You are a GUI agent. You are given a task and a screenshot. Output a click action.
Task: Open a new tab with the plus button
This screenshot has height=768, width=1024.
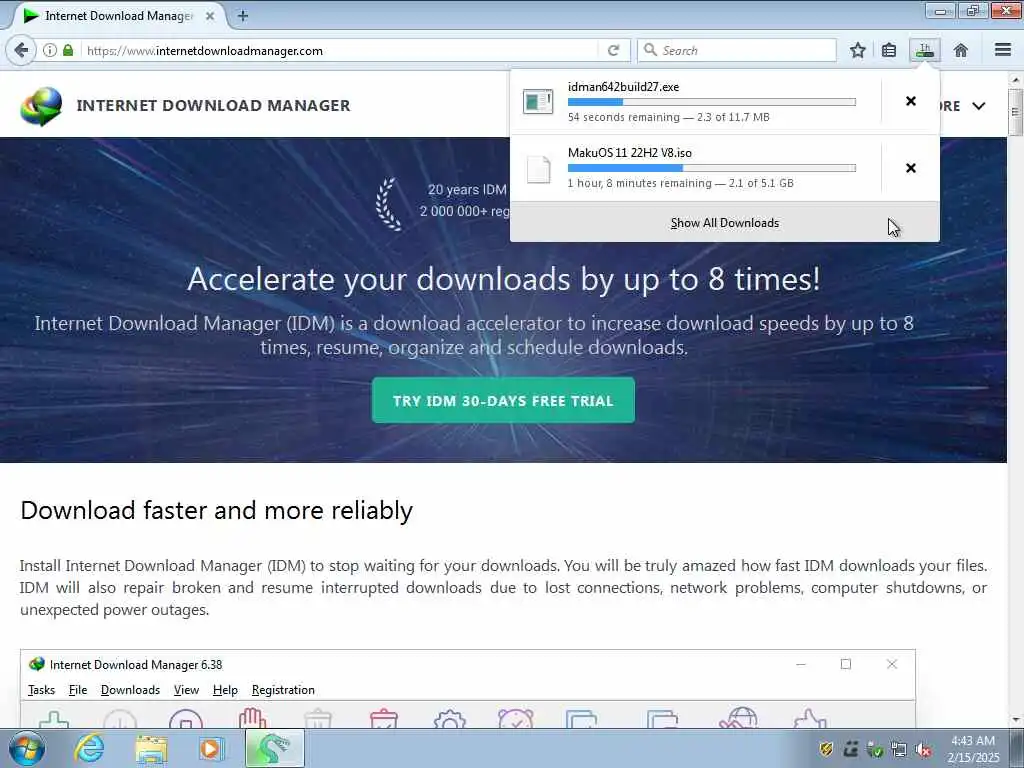point(242,16)
